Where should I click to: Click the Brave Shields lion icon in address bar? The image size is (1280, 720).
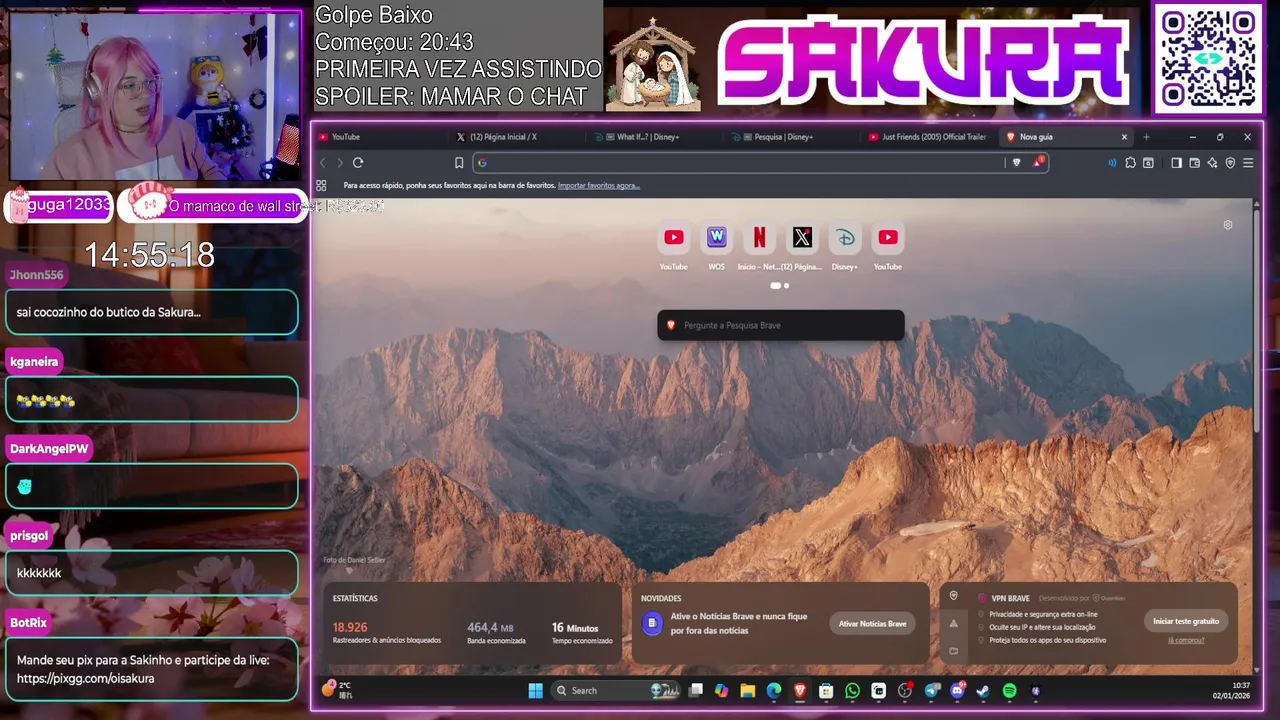tap(1017, 162)
